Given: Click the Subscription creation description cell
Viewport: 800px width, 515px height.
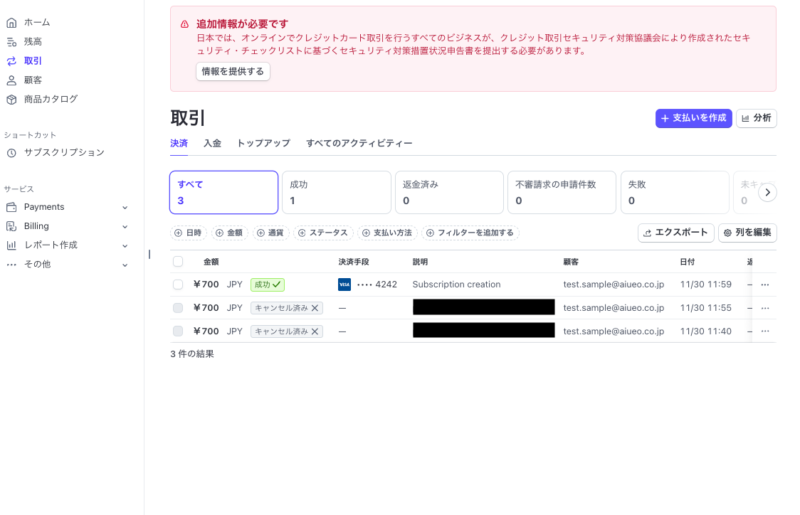Looking at the screenshot, I should pos(457,285).
